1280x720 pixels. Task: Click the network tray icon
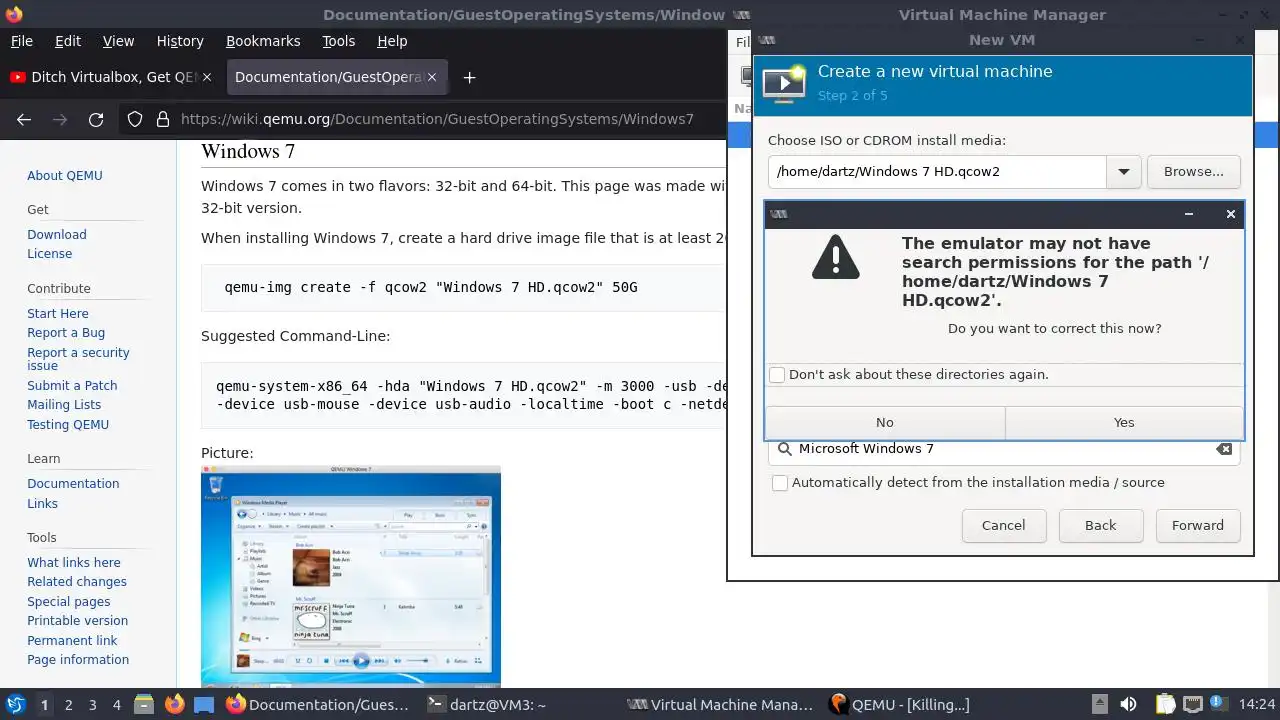pyautogui.click(x=1192, y=704)
